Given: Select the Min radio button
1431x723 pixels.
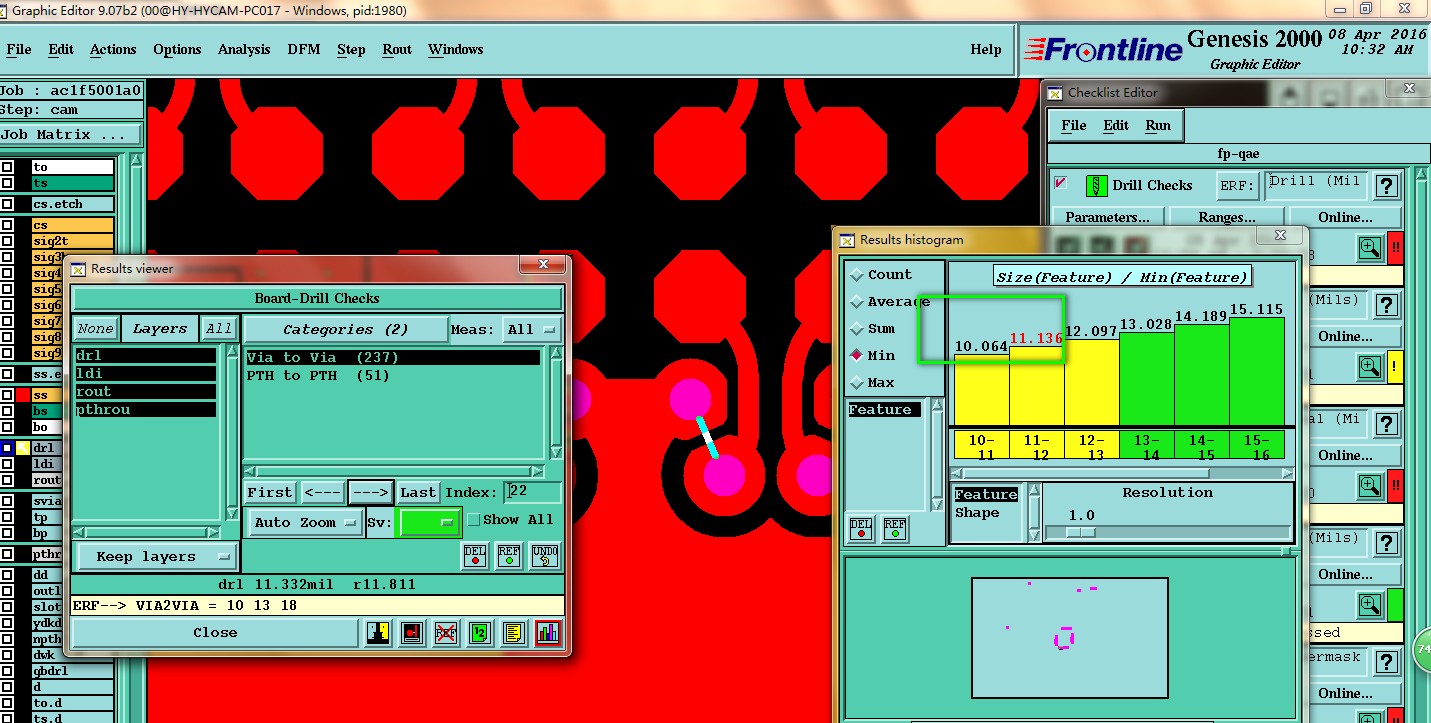Looking at the screenshot, I should click(857, 355).
